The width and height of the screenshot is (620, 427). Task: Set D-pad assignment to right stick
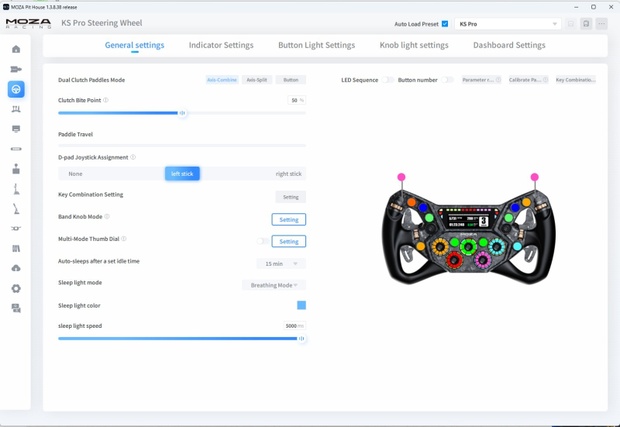(288, 174)
